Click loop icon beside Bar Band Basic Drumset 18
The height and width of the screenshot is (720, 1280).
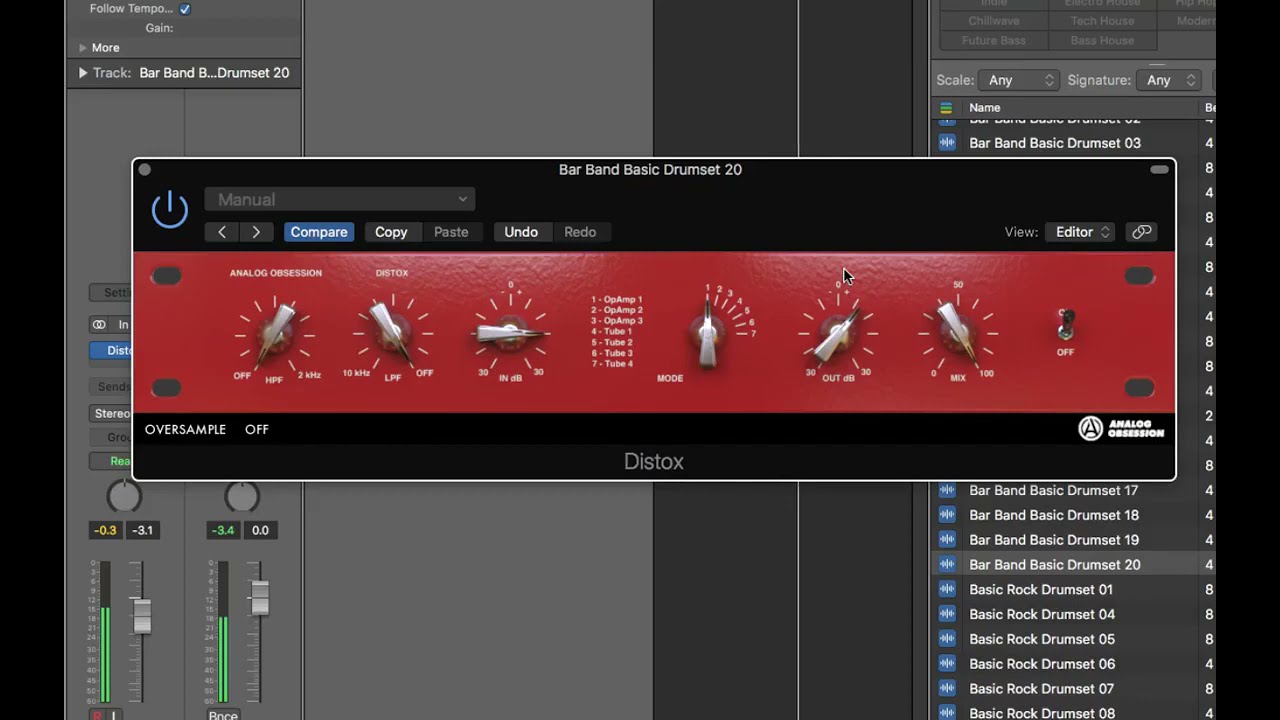coord(946,515)
